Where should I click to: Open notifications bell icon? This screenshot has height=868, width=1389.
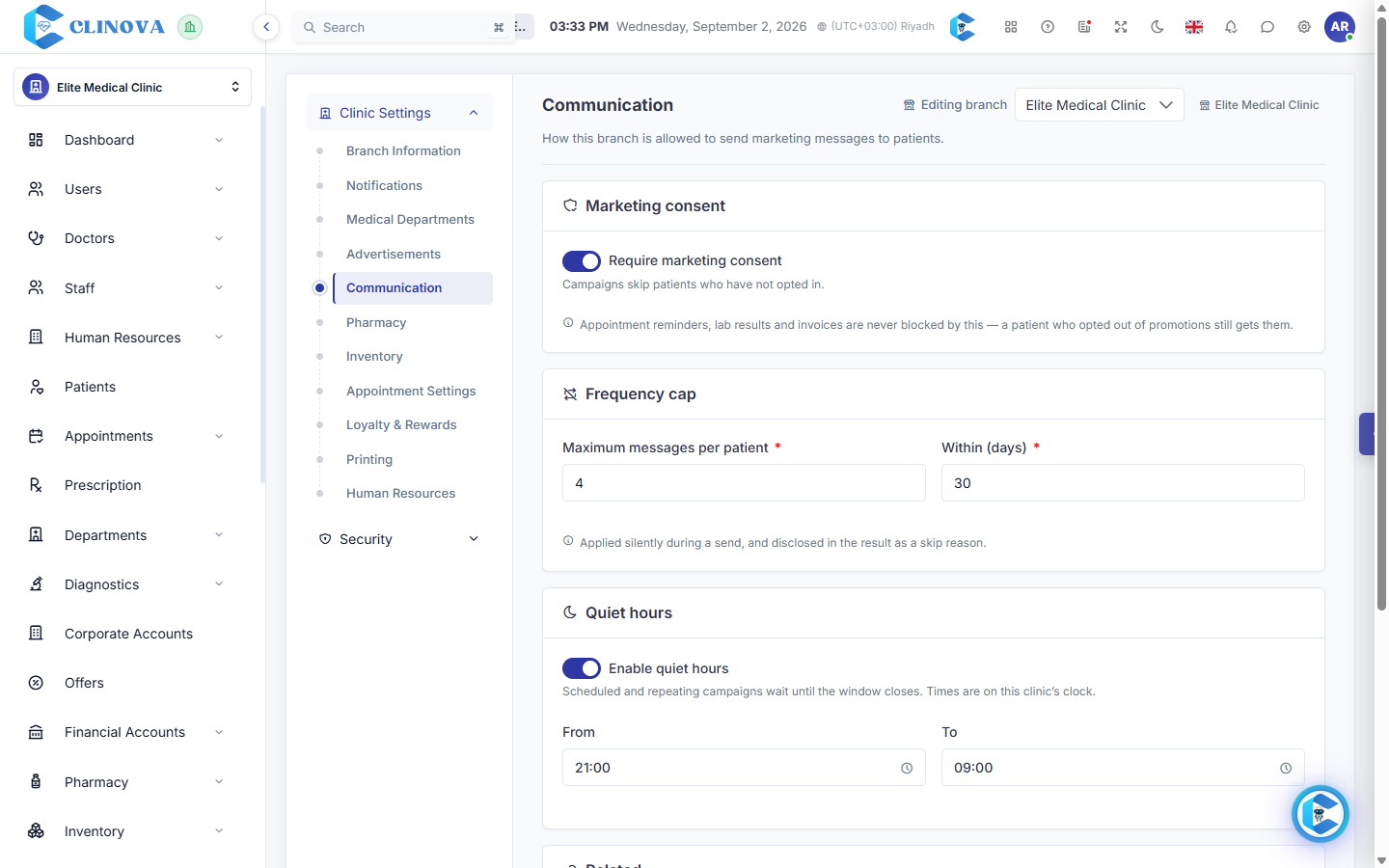[1231, 27]
